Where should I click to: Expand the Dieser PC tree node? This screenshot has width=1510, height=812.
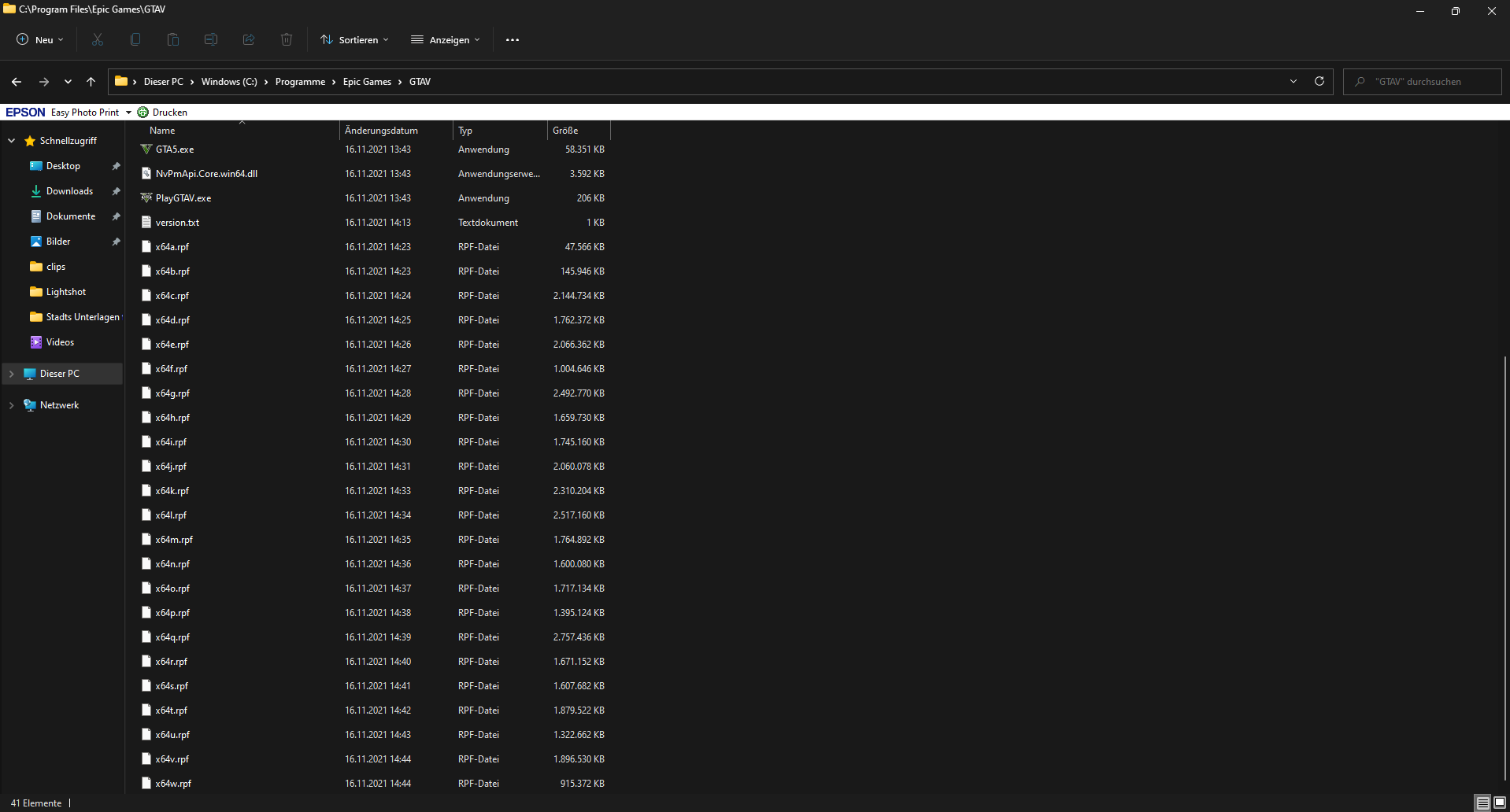[12, 374]
